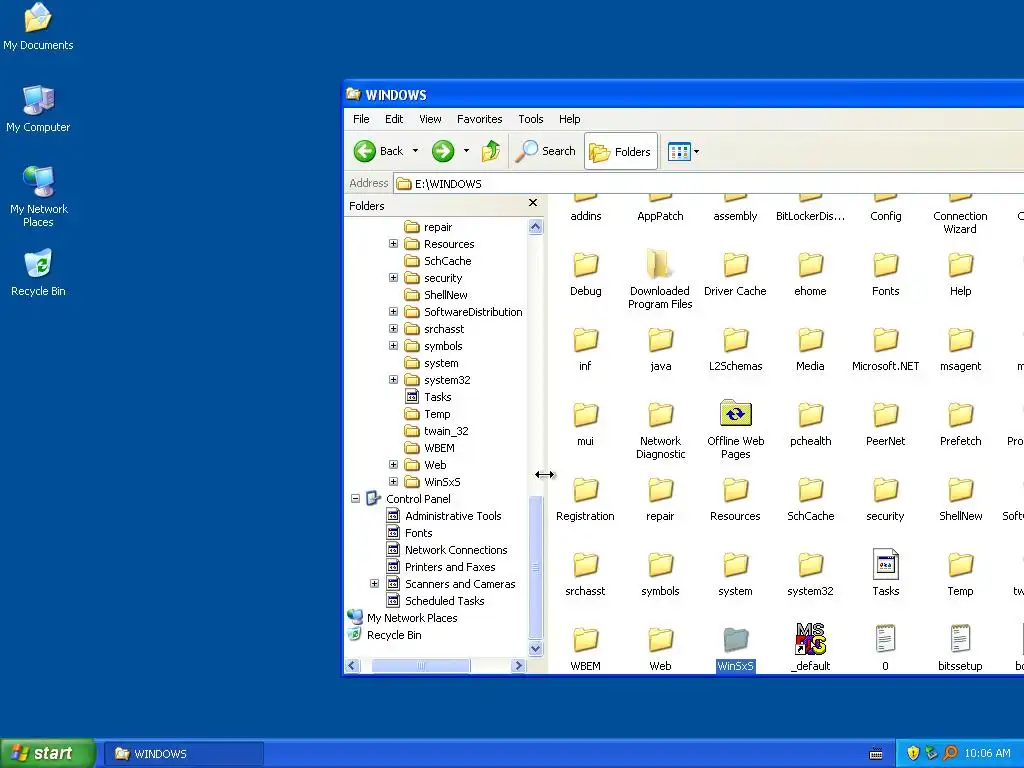Expand the Resources folder in tree

tap(393, 244)
